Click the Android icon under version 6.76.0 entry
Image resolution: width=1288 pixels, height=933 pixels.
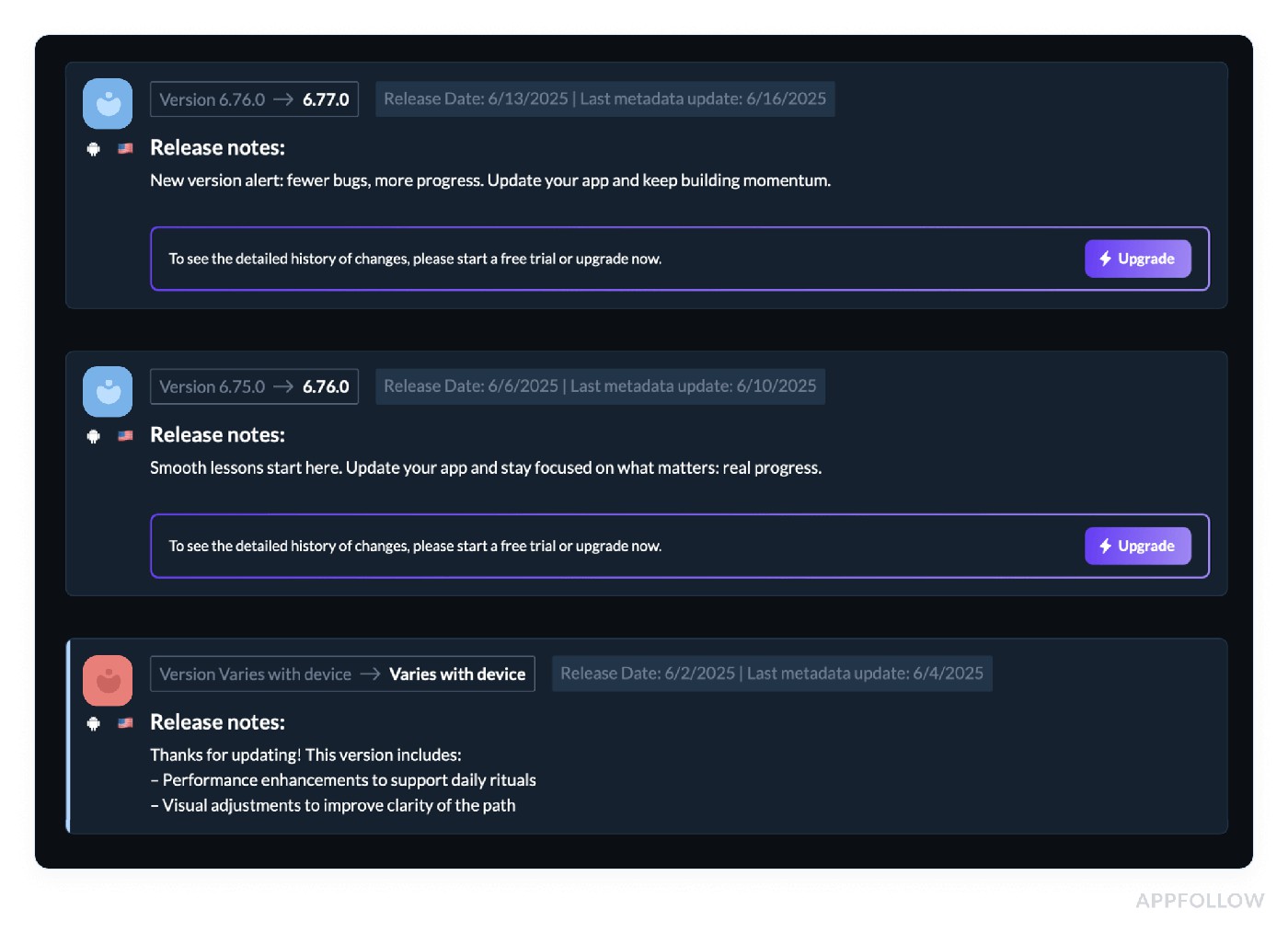93,436
